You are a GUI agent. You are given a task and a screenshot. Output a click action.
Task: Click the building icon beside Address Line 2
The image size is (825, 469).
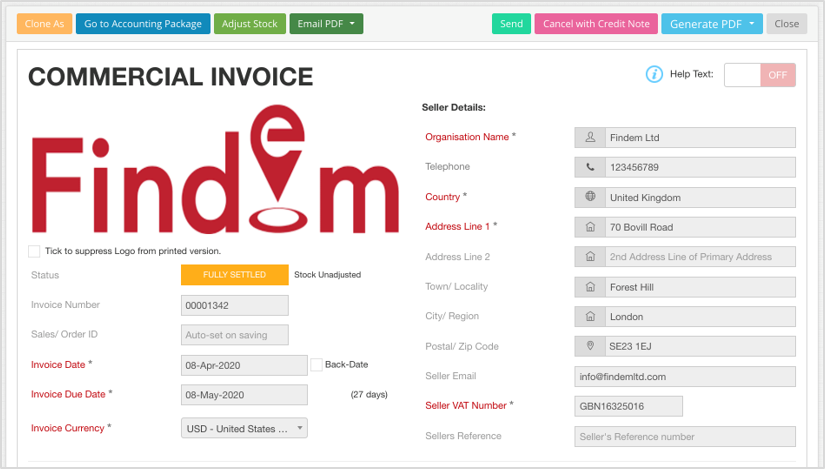tap(590, 256)
